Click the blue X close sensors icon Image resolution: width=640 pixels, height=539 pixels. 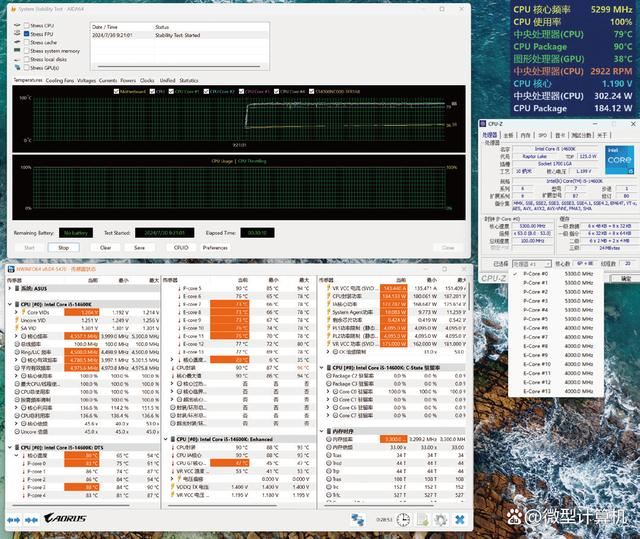coord(457,519)
